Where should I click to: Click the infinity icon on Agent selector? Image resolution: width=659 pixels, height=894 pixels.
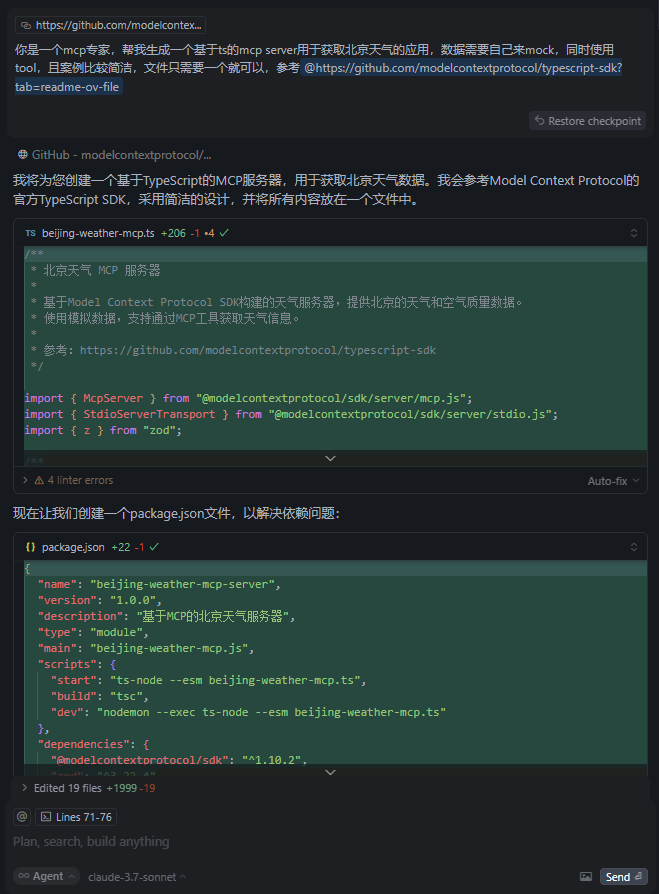tap(24, 876)
